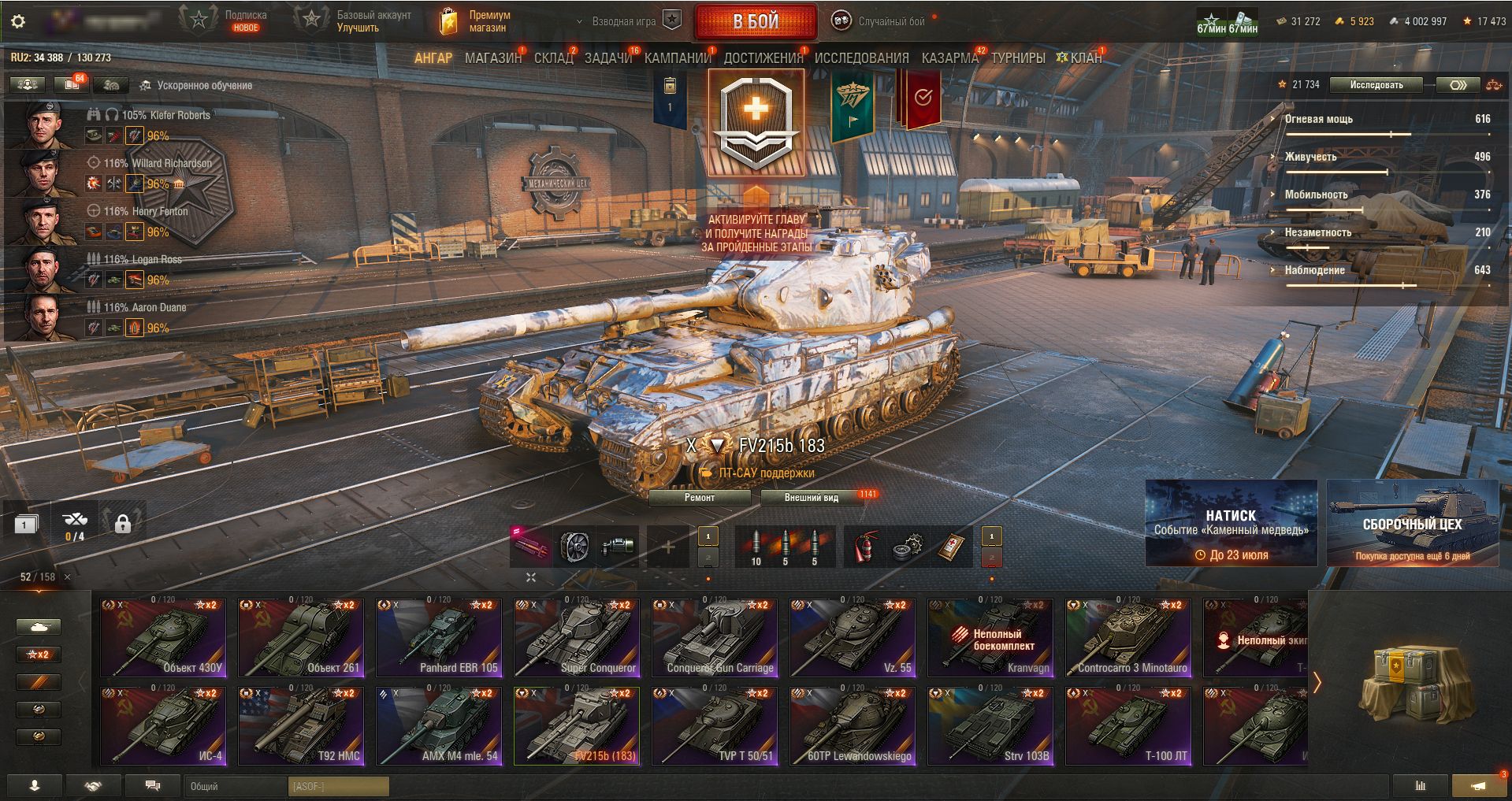The image size is (1512, 801).
Task: Open the game settings gear icon
Action: pos(18,21)
